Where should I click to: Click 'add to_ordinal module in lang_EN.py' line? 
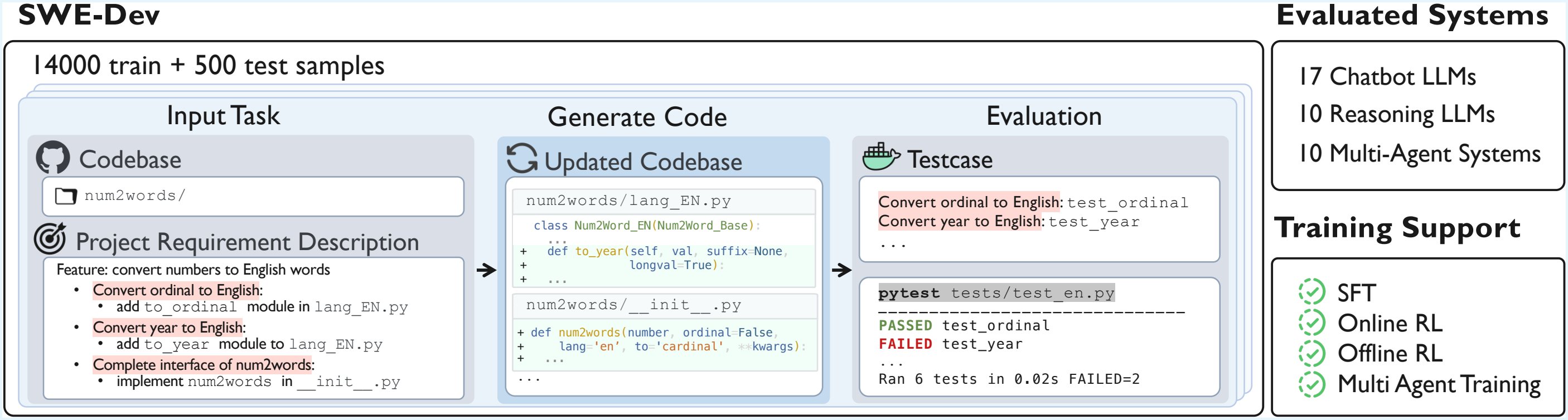click(x=262, y=307)
